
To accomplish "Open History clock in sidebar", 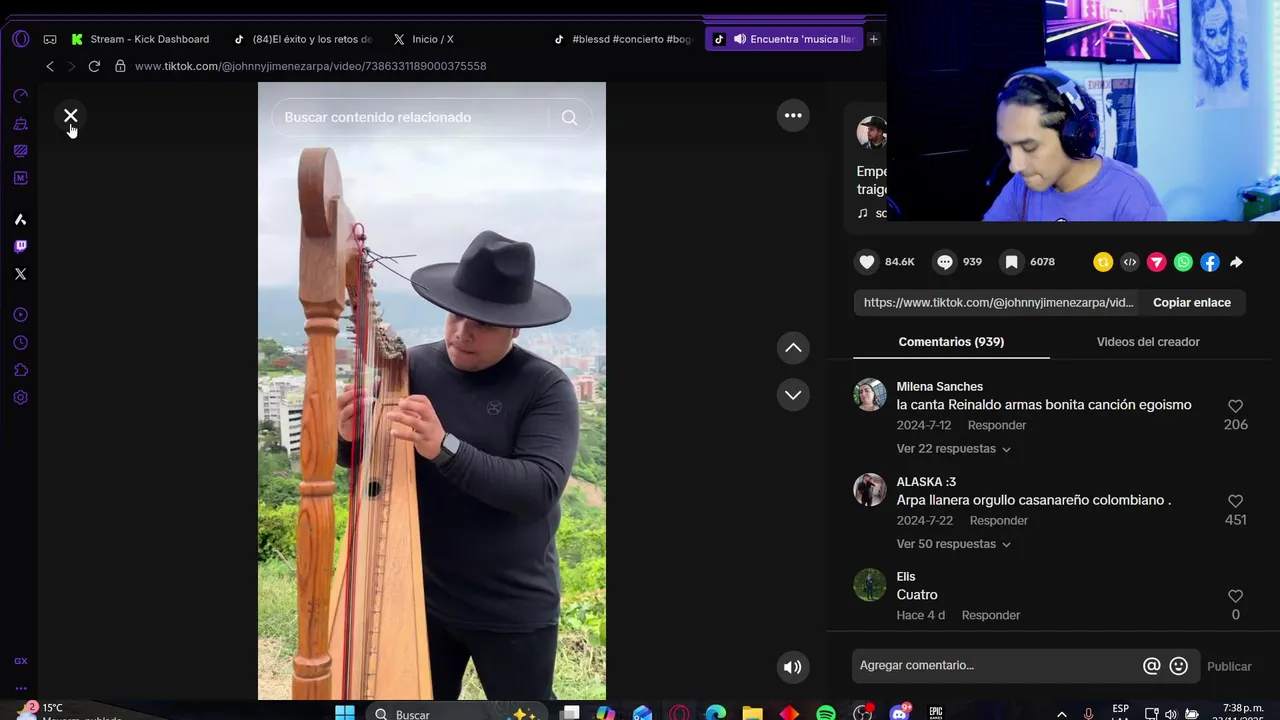I will [20, 343].
